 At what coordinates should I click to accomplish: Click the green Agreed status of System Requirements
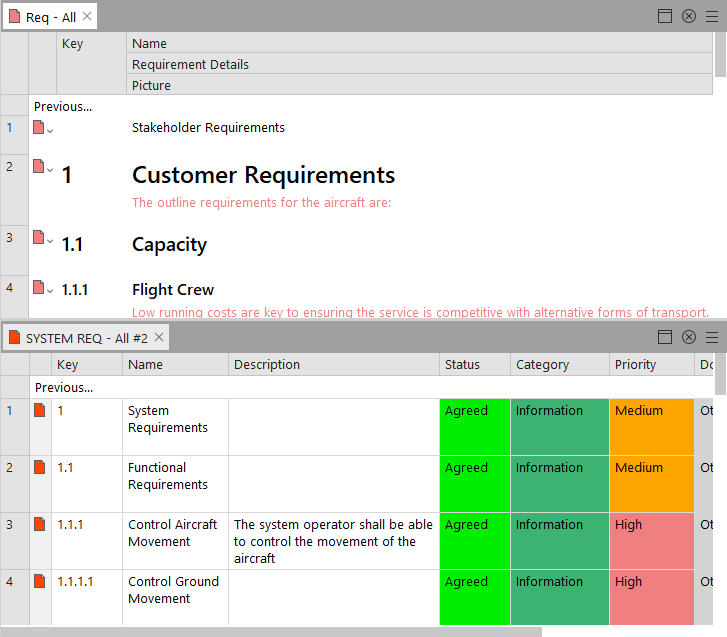pos(475,427)
